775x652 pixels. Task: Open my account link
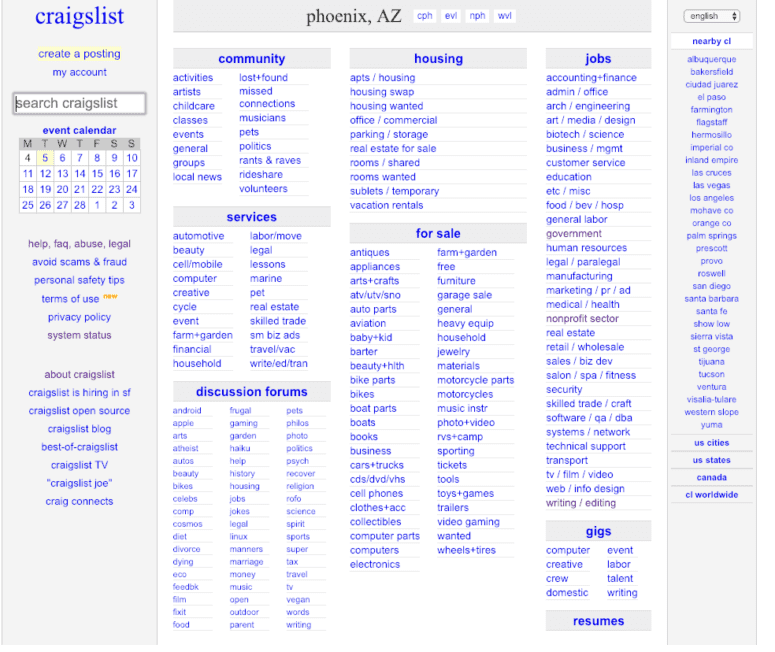point(79,72)
